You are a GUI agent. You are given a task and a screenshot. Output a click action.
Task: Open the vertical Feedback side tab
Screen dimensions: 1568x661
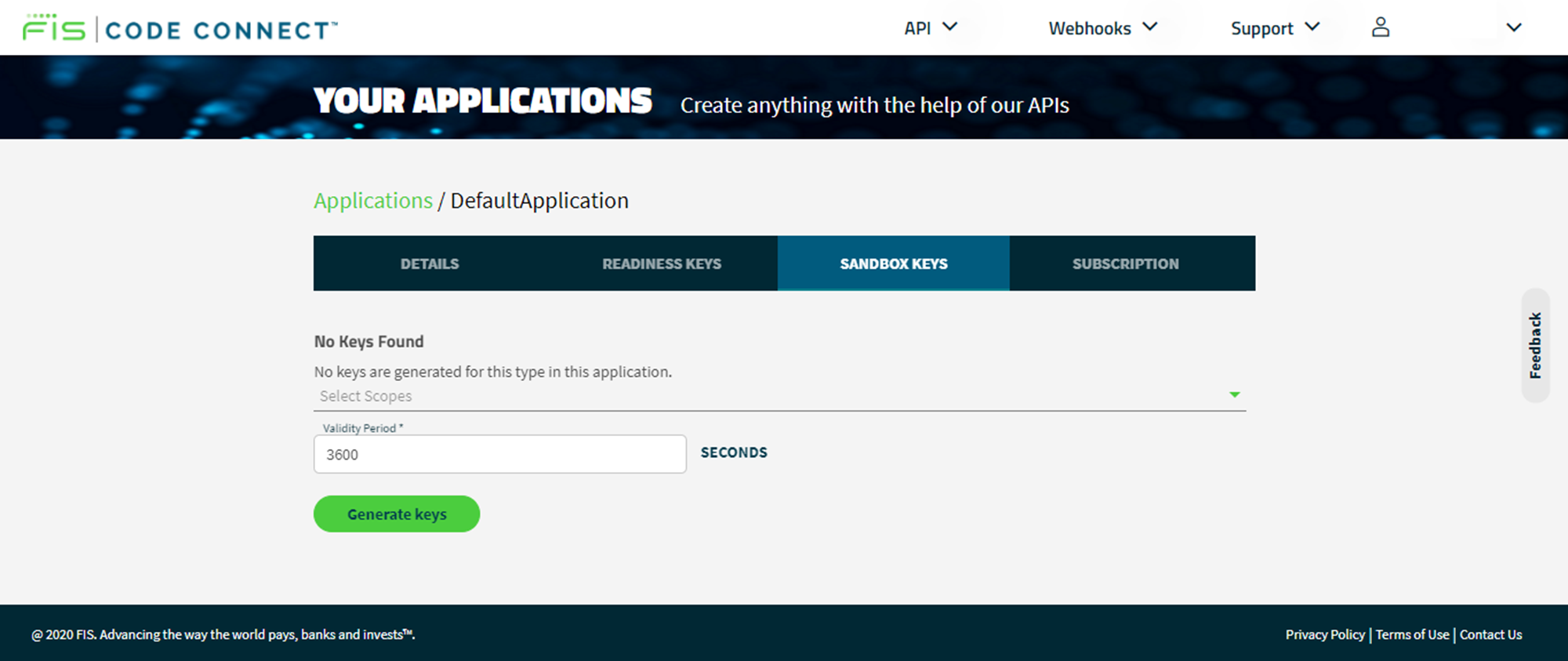1535,346
